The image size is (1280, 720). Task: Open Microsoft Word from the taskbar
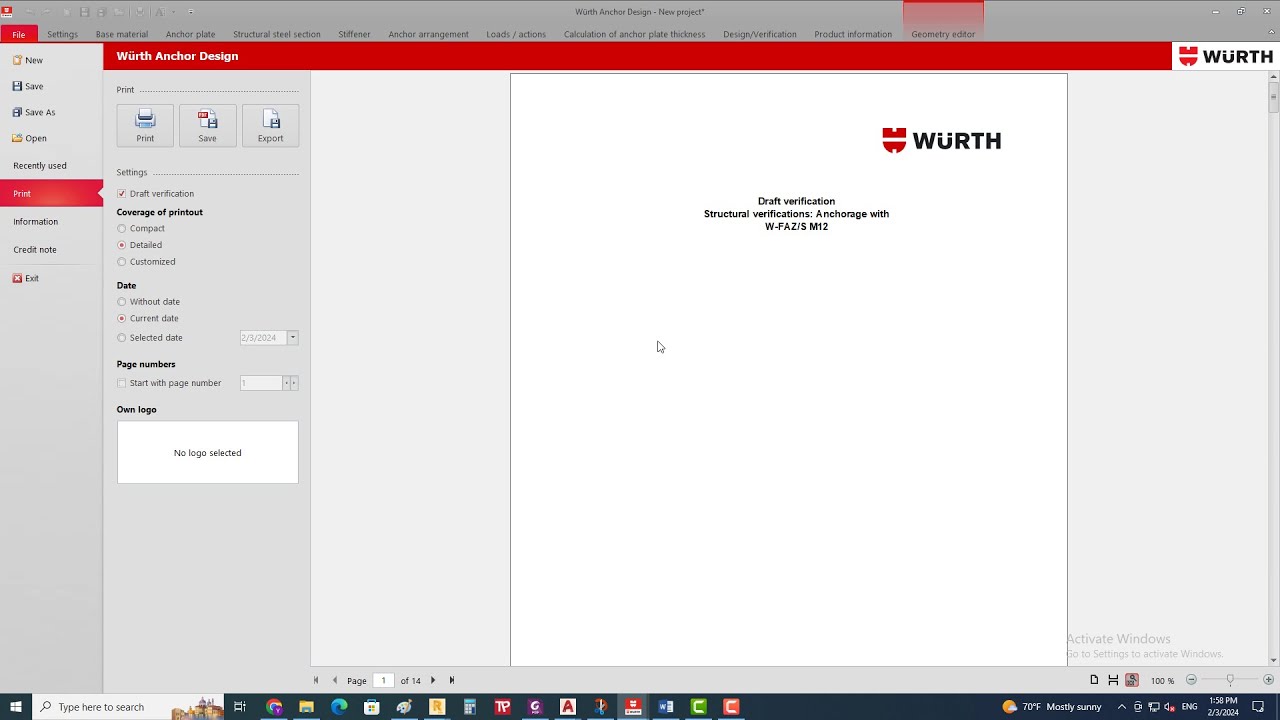(x=666, y=707)
